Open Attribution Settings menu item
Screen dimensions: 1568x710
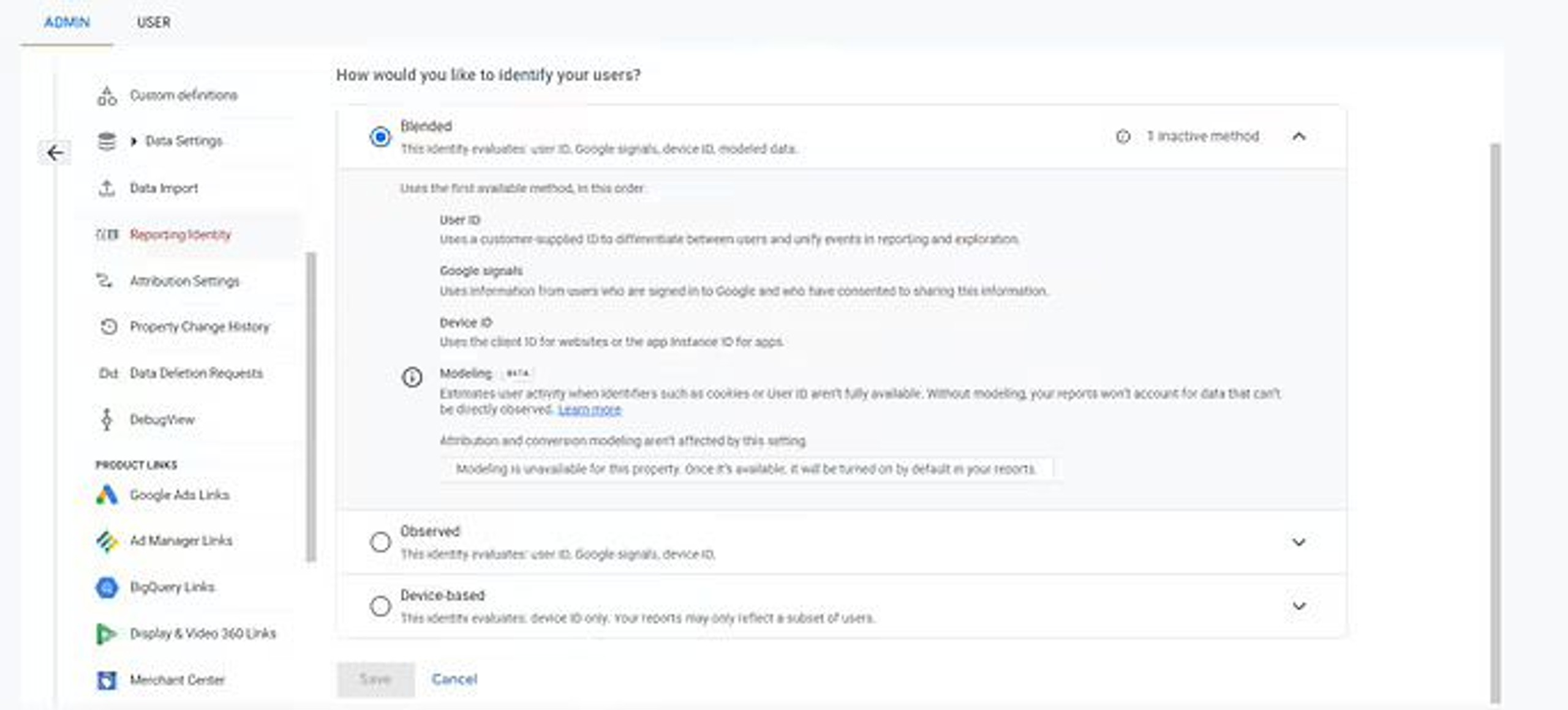(184, 281)
